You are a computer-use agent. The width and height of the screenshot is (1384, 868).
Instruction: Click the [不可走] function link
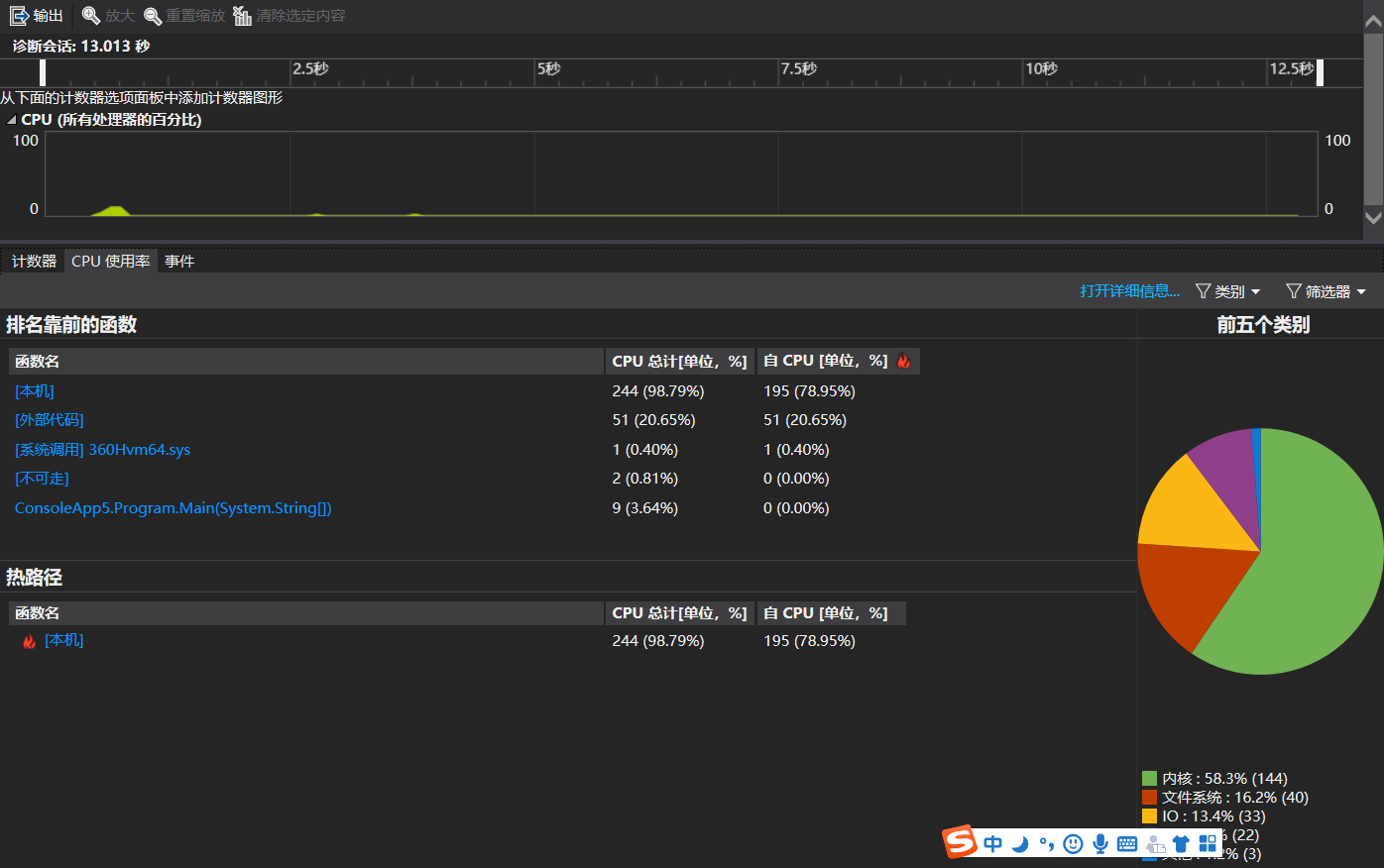pos(42,479)
